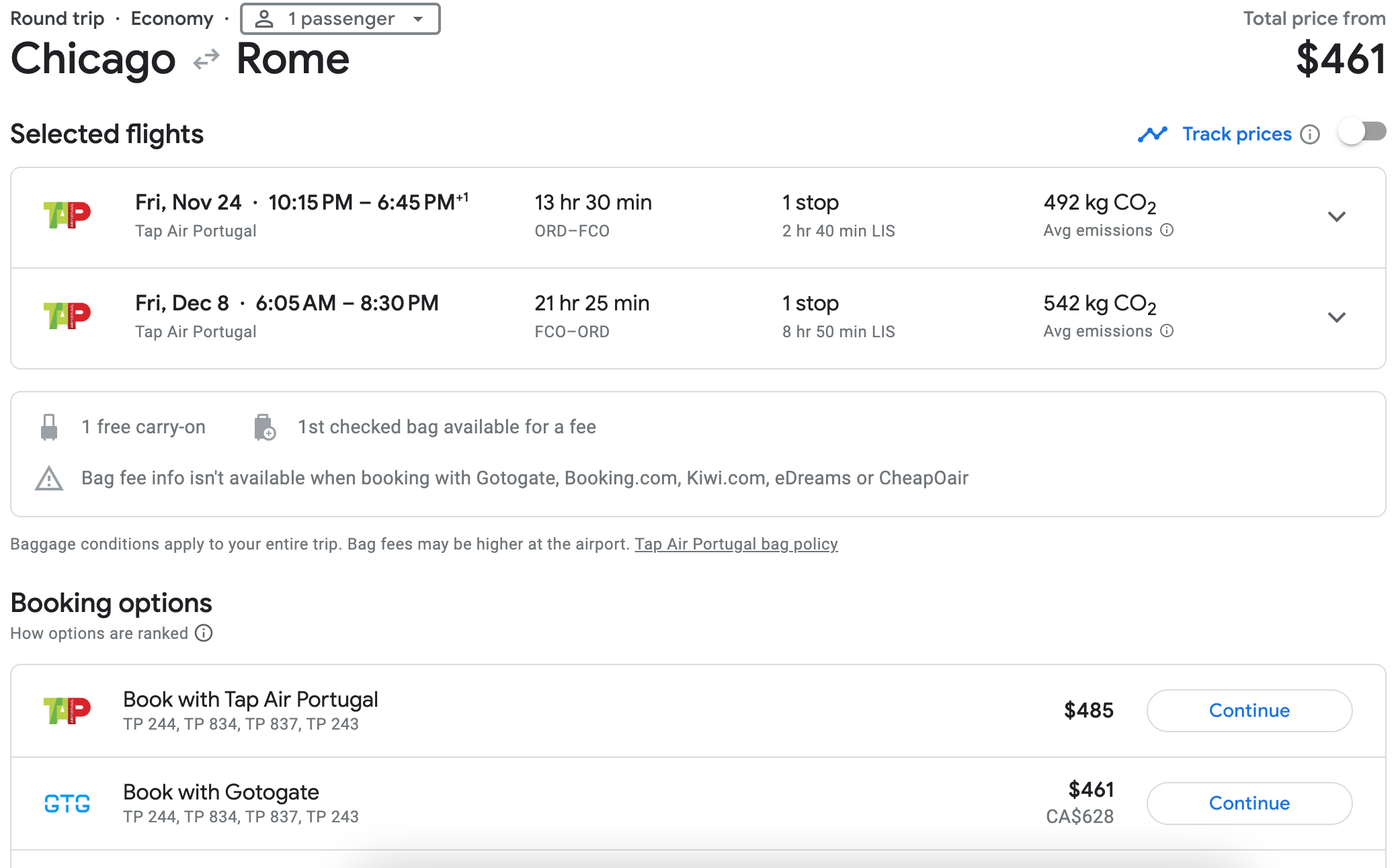
Task: Click info icon beside How options are ranked
Action: click(x=204, y=633)
